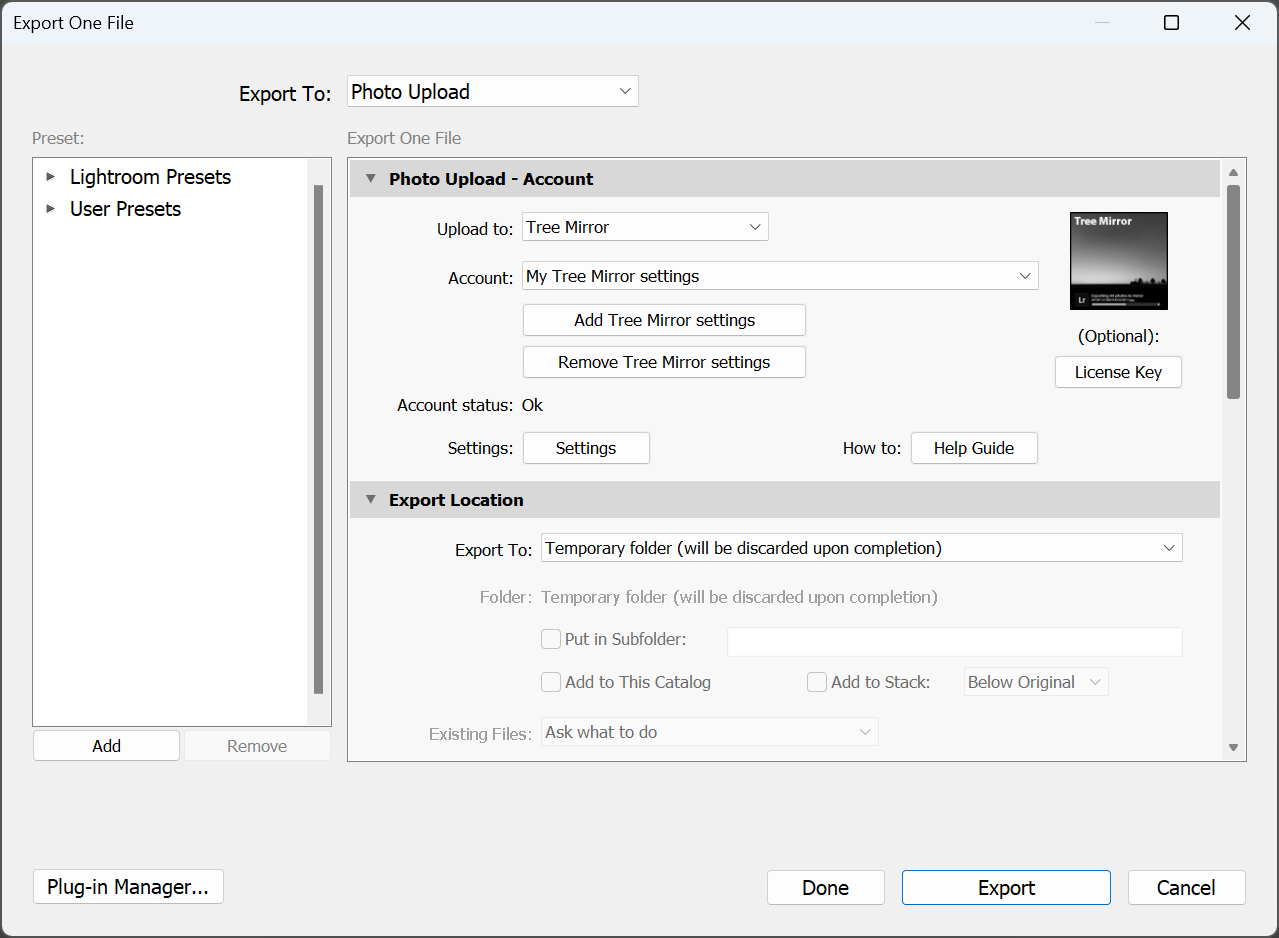Screen dimensions: 1279x938
Task: Open the Upload to Tree Mirror dropdown
Action: 645,227
